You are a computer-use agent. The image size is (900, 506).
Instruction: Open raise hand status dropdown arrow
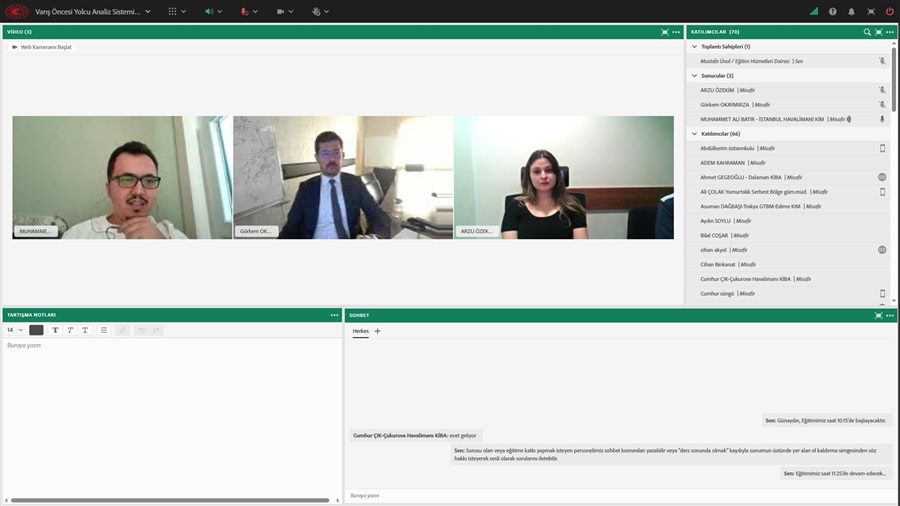point(327,11)
